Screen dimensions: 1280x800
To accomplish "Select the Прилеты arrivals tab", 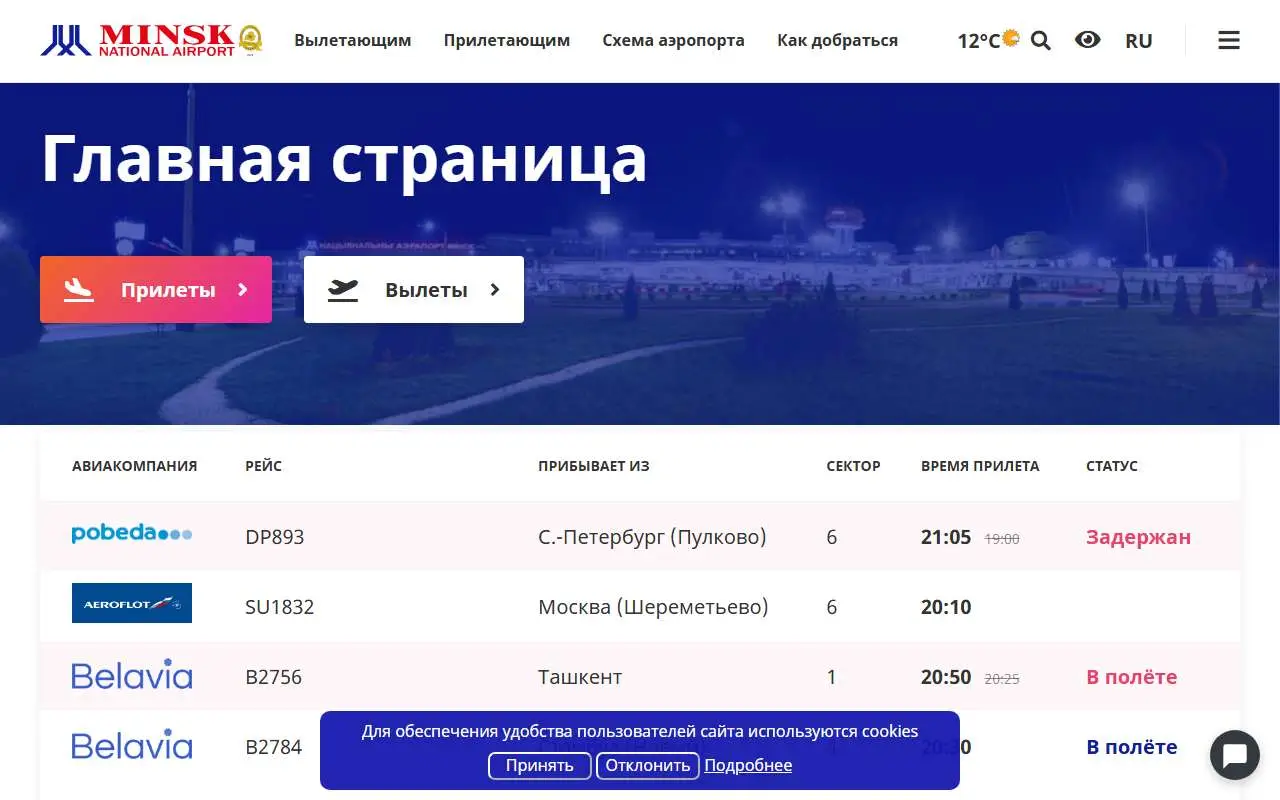I will [x=156, y=289].
